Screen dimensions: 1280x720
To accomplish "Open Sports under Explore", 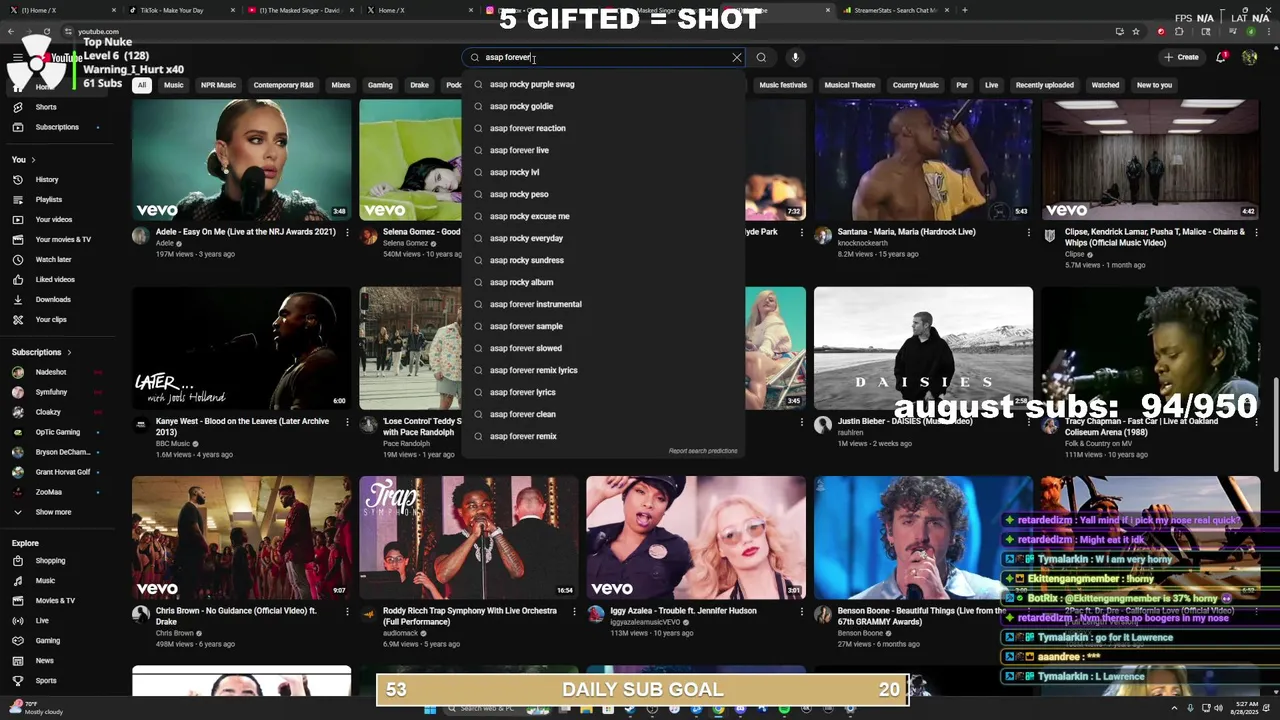I will point(58,680).
